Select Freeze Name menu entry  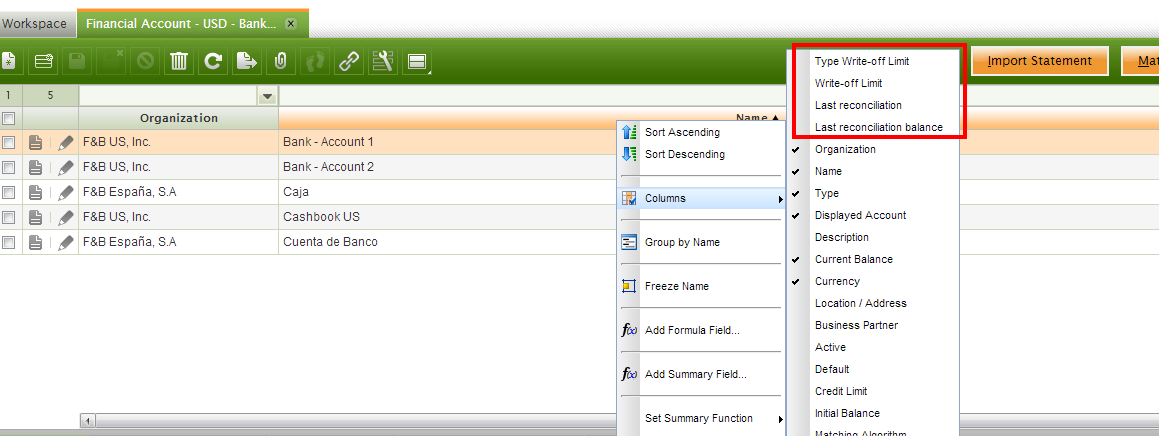point(701,286)
